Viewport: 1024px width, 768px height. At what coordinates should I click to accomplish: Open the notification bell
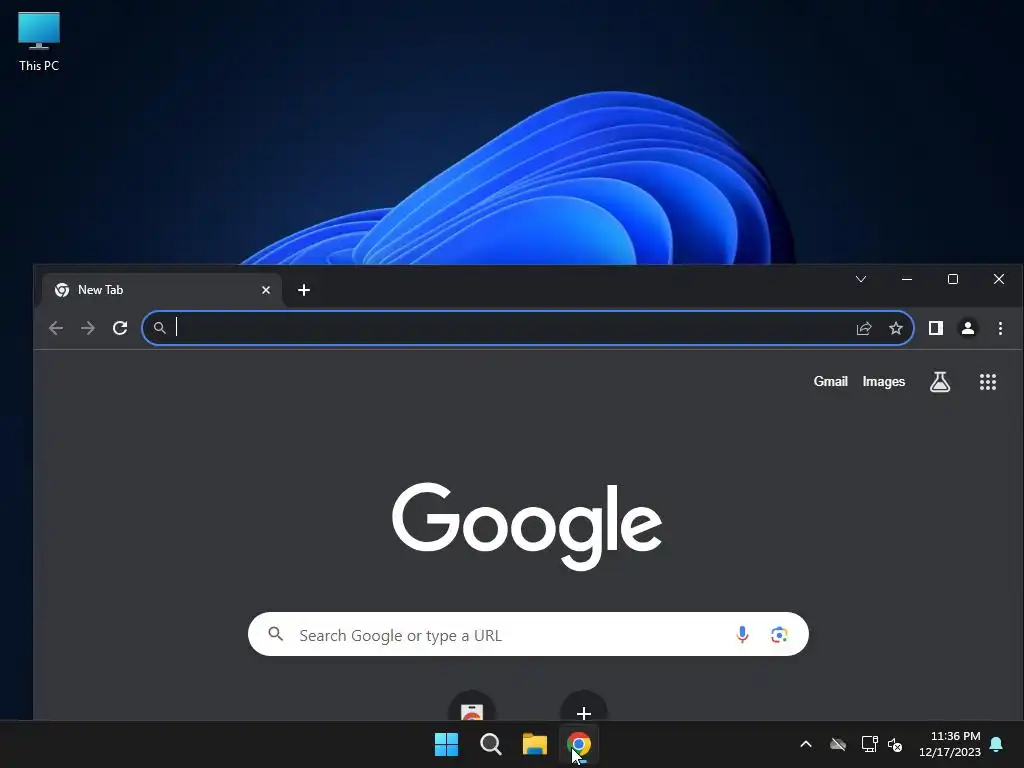(997, 744)
